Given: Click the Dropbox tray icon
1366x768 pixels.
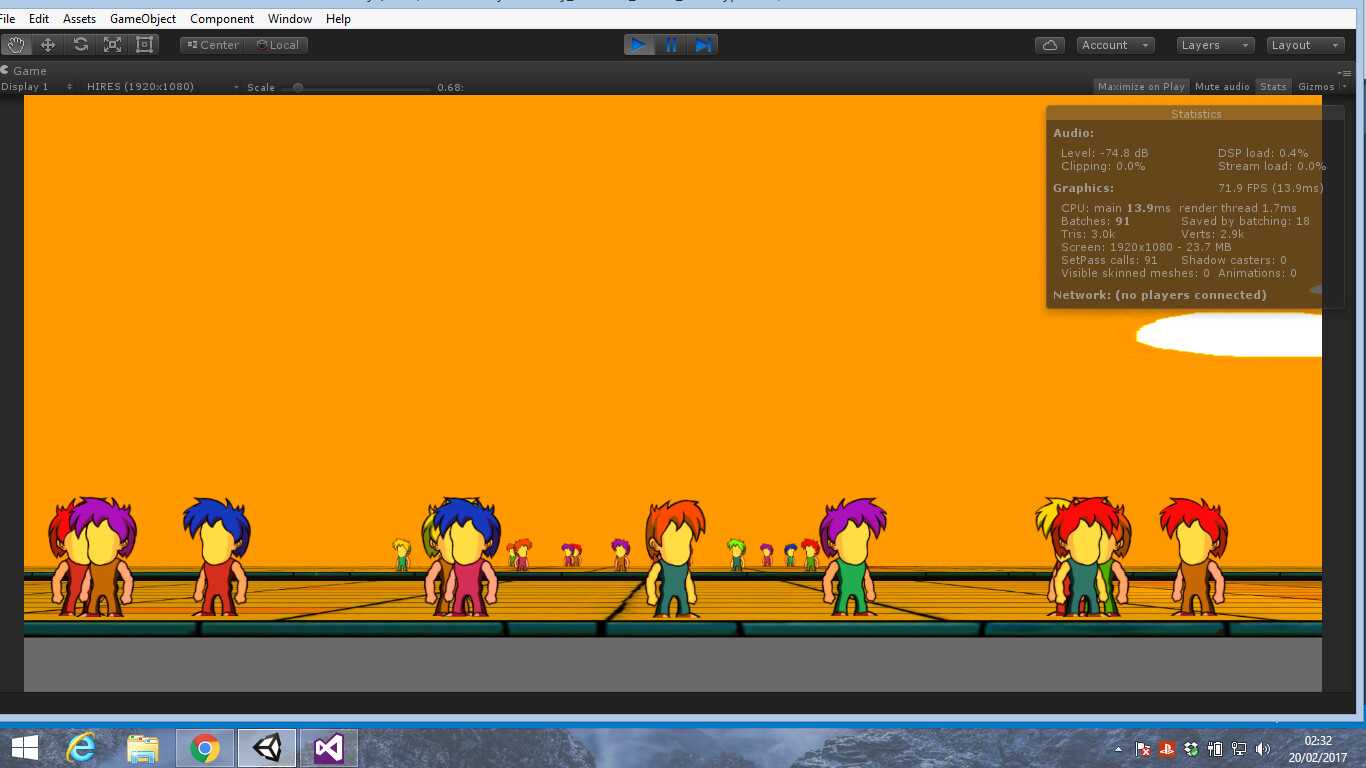Looking at the screenshot, I should [x=1190, y=749].
